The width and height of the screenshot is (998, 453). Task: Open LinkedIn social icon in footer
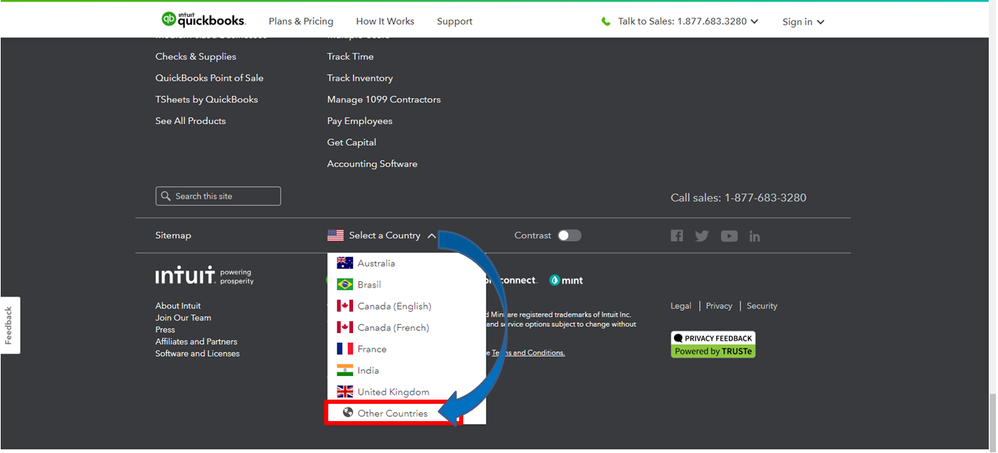755,237
